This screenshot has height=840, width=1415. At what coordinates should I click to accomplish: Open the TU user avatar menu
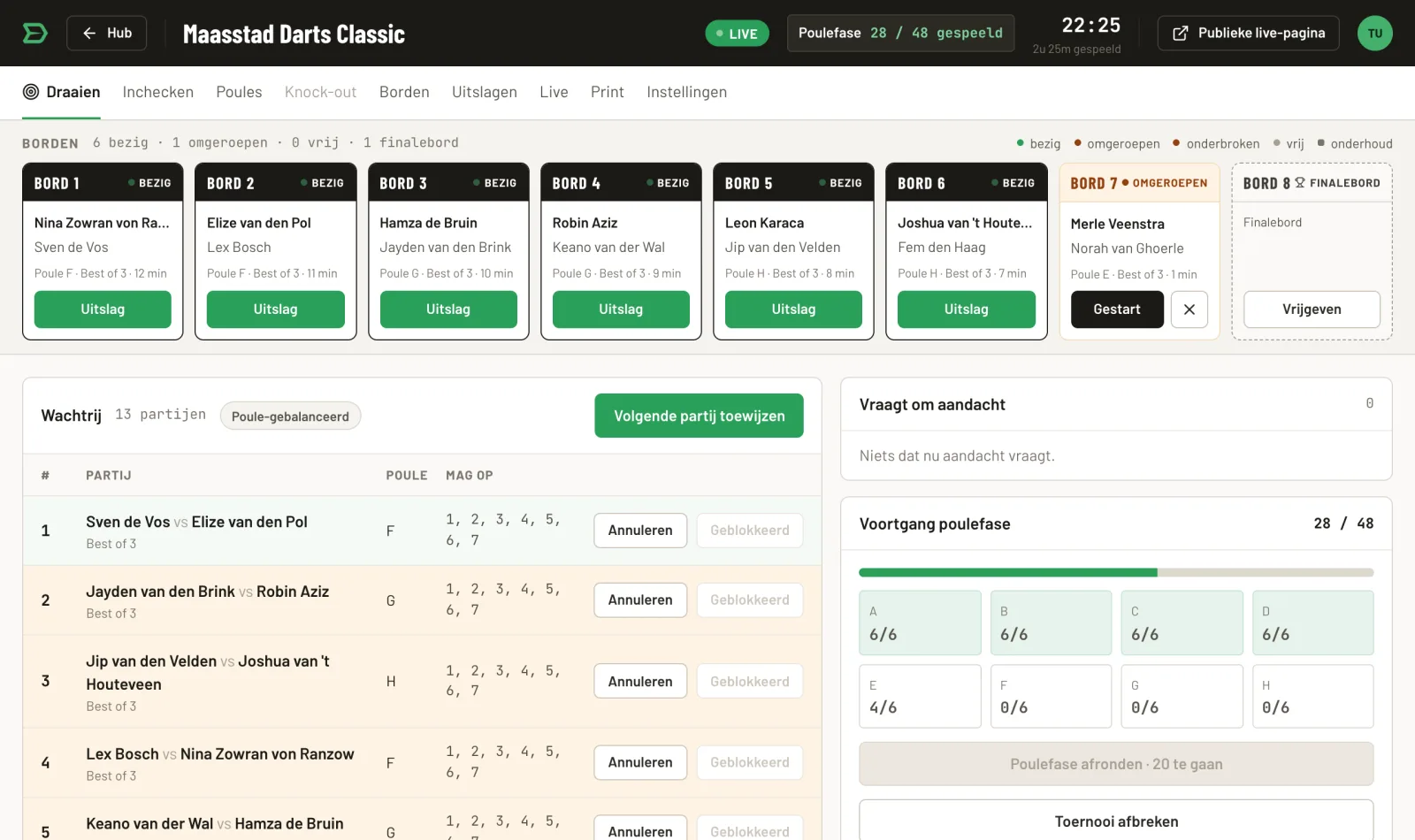[1374, 33]
